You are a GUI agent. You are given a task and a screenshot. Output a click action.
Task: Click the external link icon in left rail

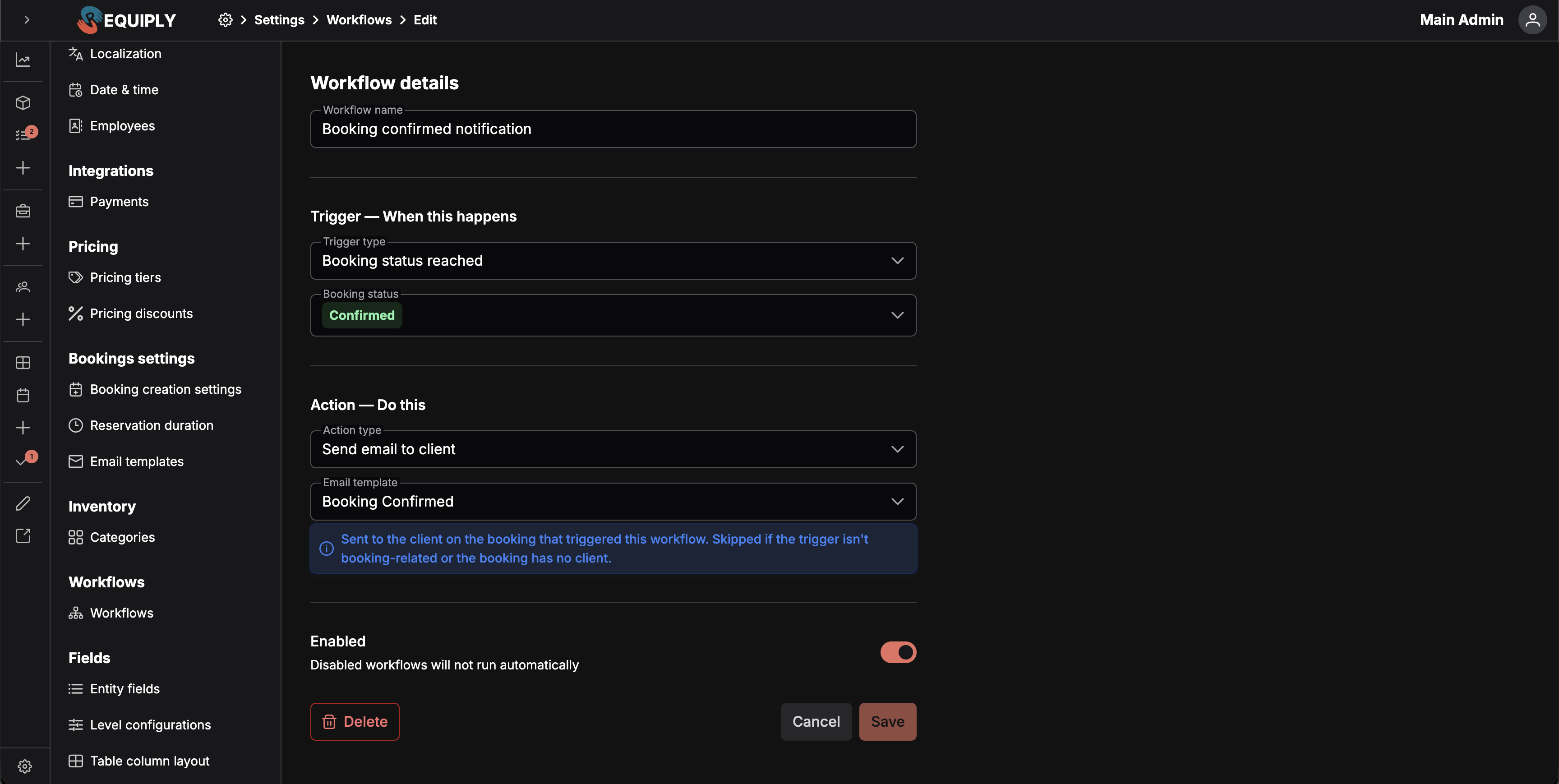tap(23, 536)
